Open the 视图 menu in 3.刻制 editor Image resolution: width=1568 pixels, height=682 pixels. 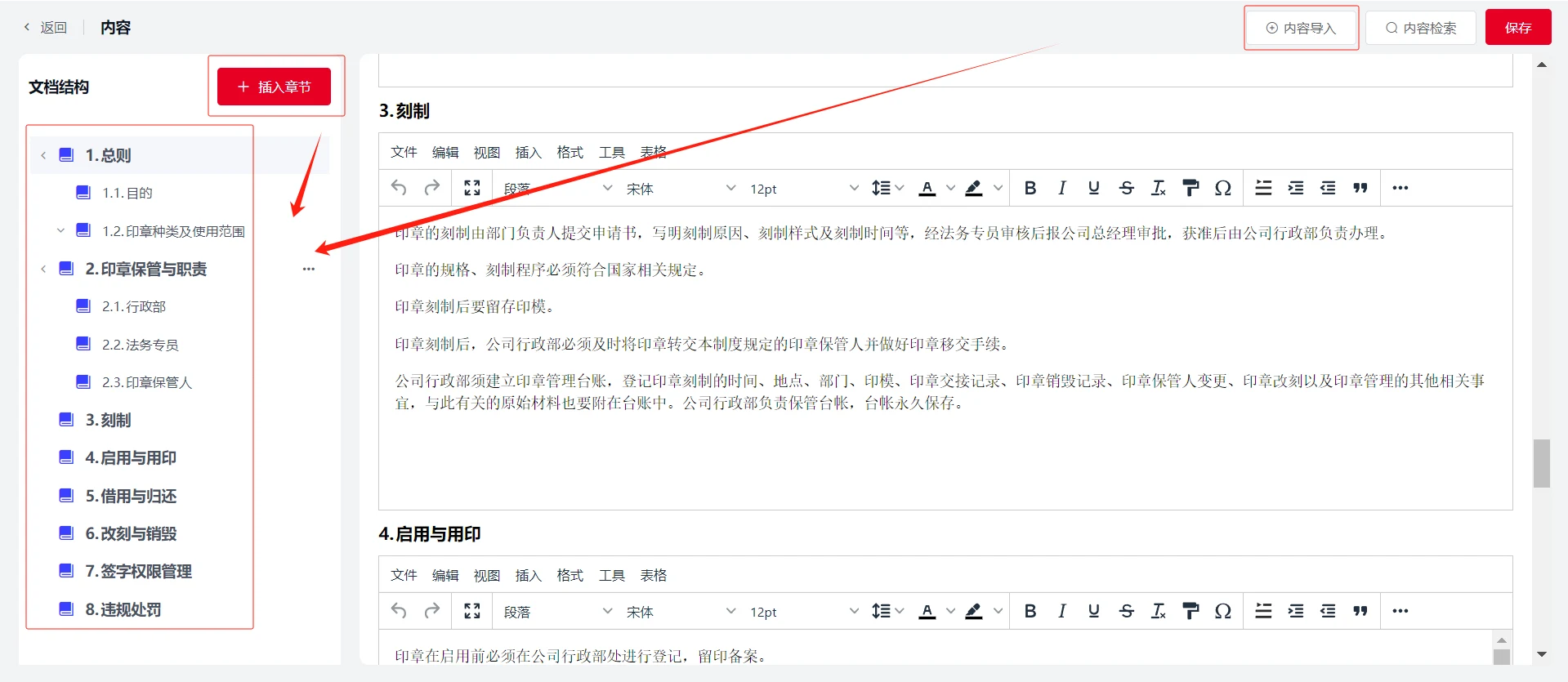(x=487, y=152)
